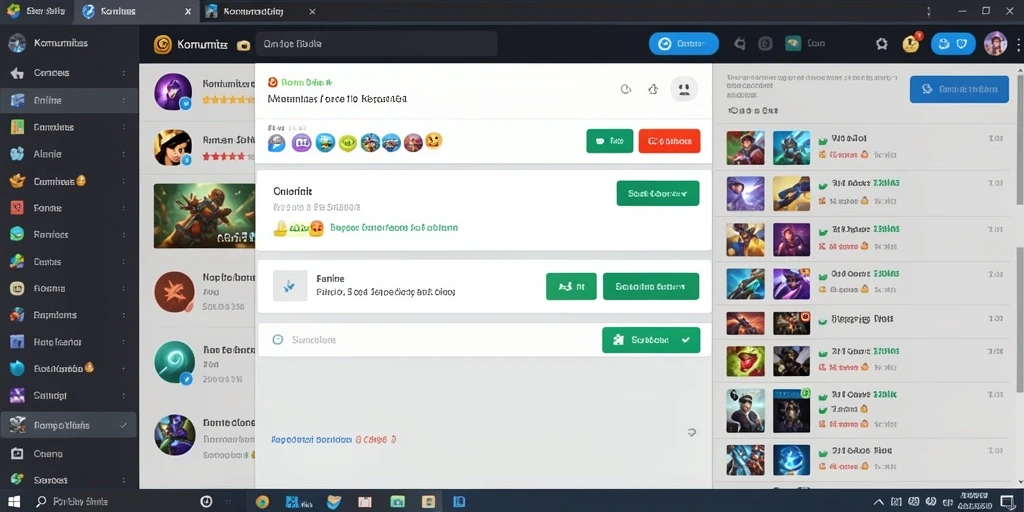Screen dimensions: 1024x512
Task: Open the three-dot menu in the top right
Action: coord(1018,44)
